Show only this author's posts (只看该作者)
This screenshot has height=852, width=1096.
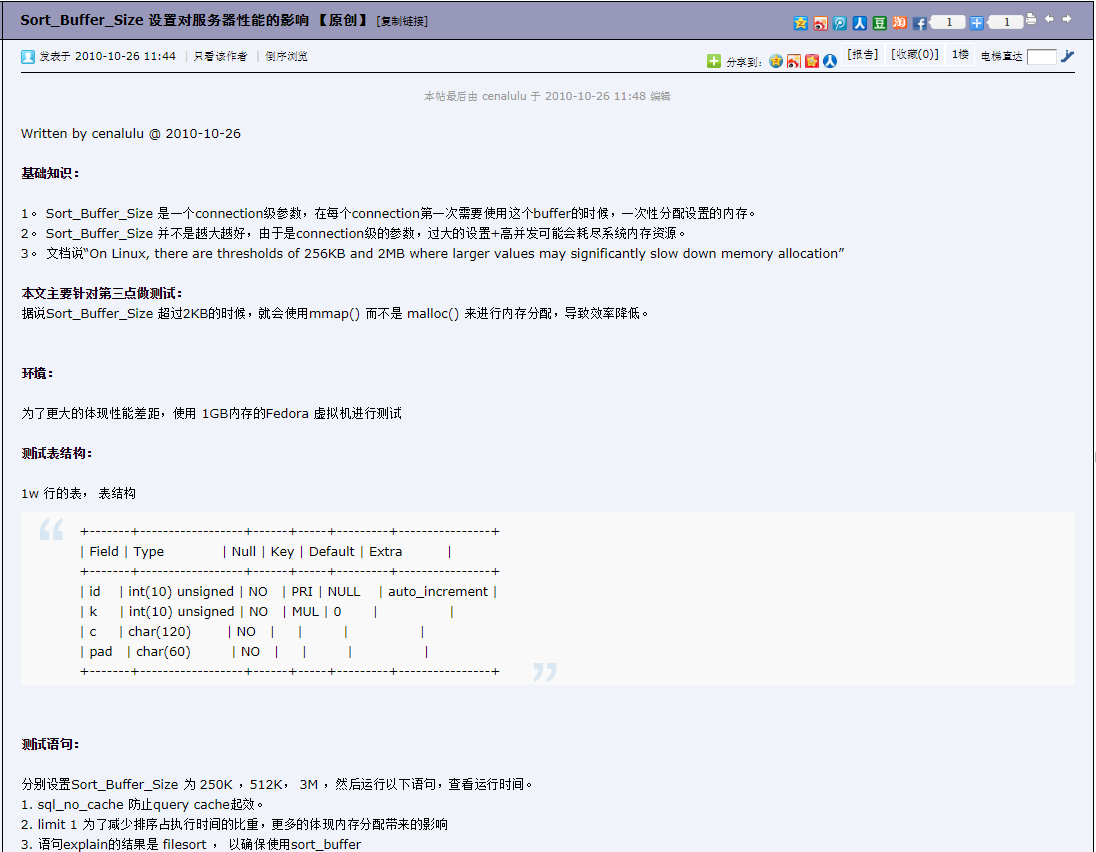coord(220,57)
